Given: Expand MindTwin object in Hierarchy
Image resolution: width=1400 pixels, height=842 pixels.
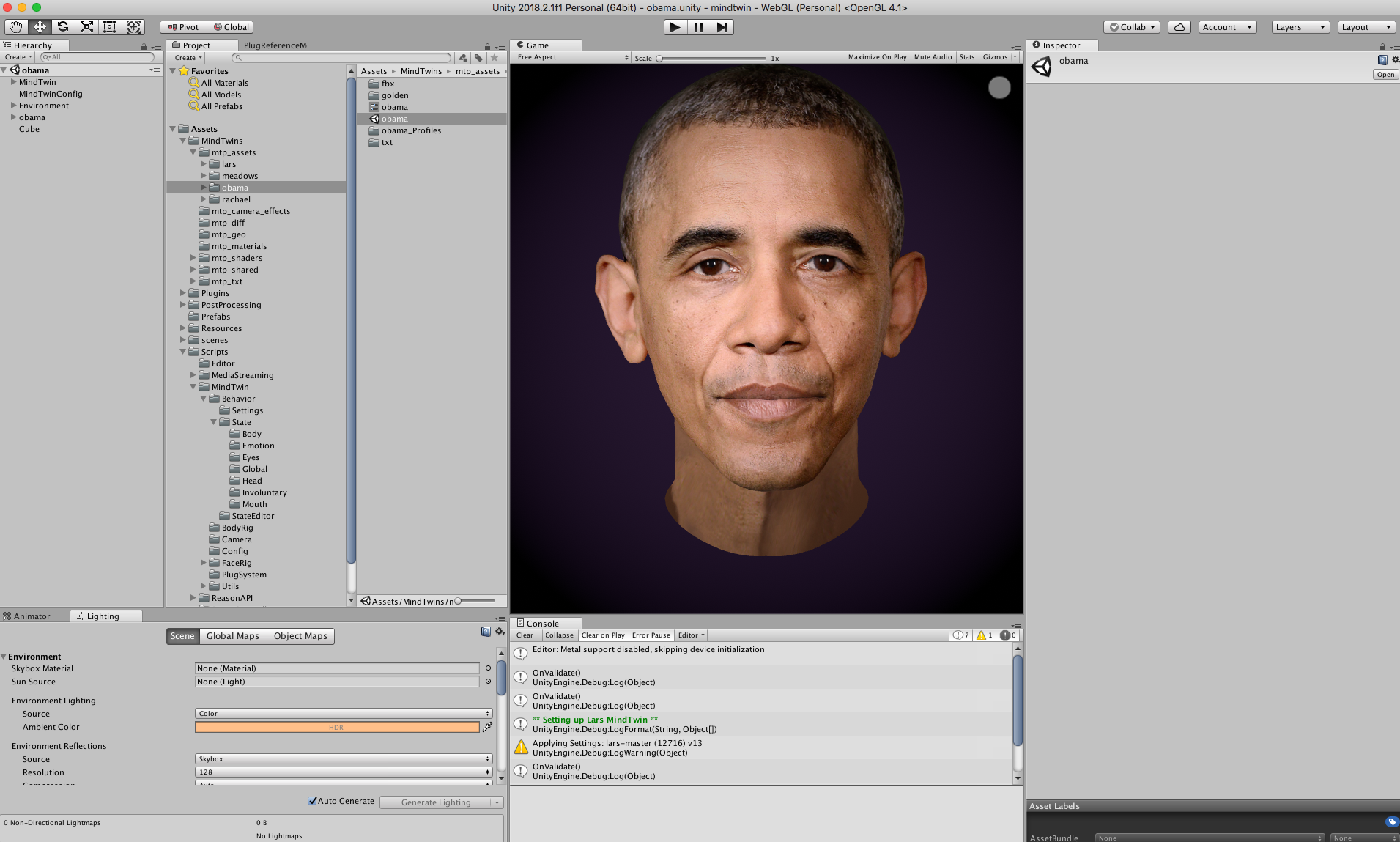Looking at the screenshot, I should point(13,82).
